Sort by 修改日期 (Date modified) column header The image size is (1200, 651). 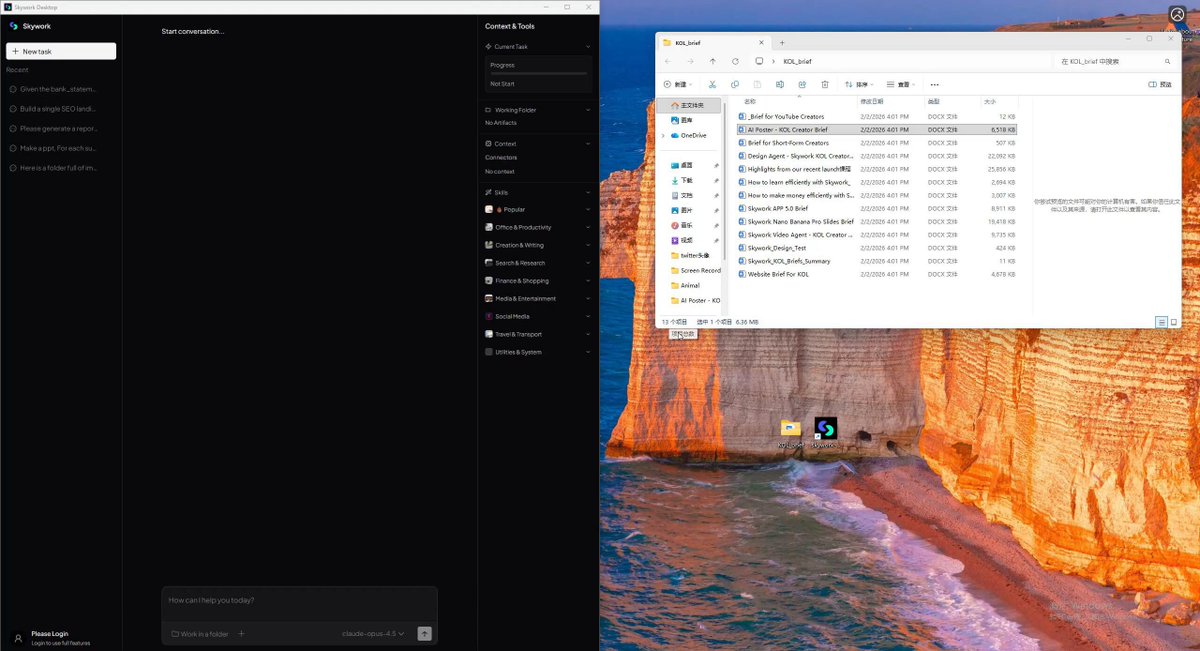point(872,101)
